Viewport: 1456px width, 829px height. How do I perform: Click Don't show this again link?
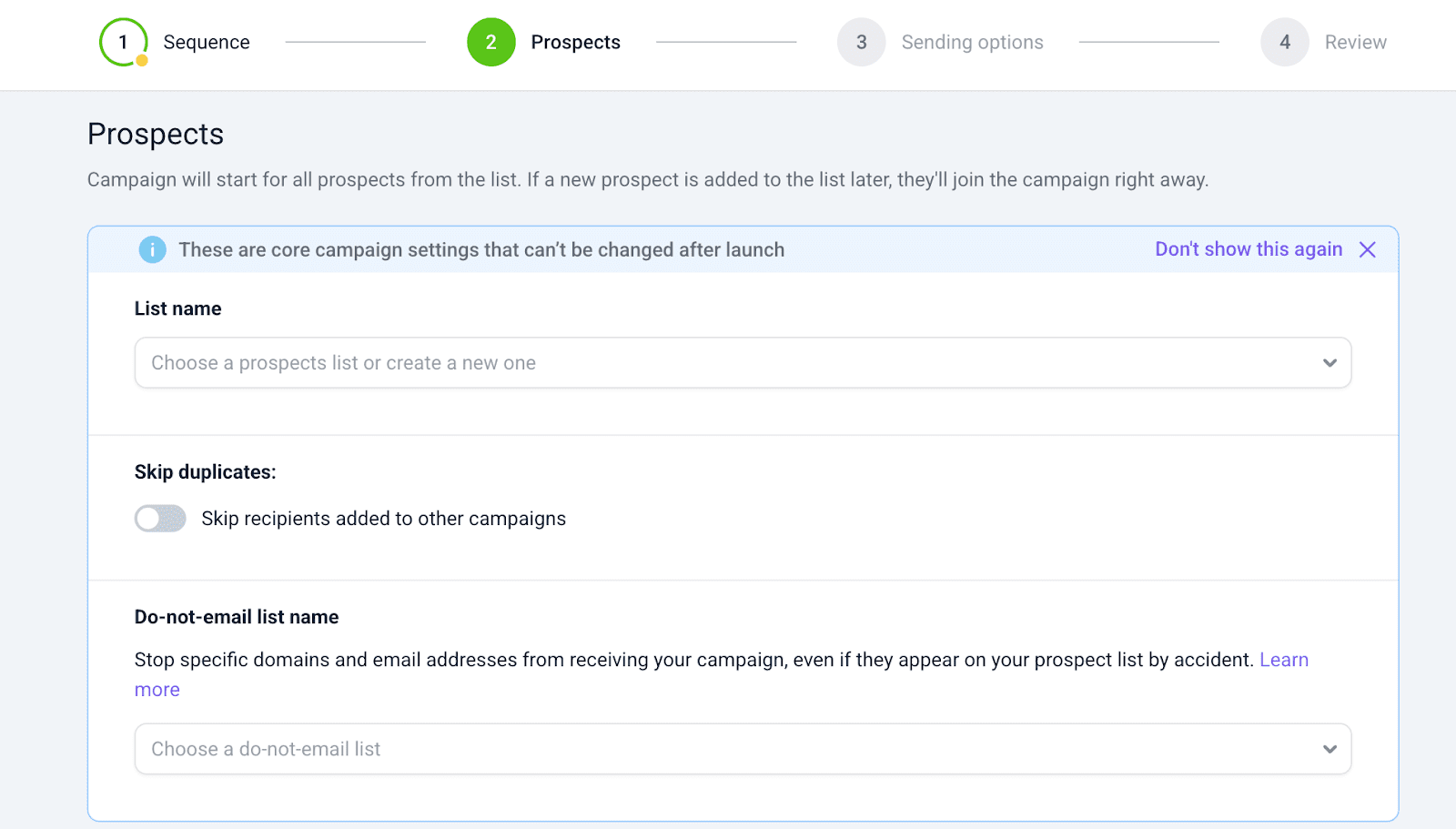tap(1249, 249)
